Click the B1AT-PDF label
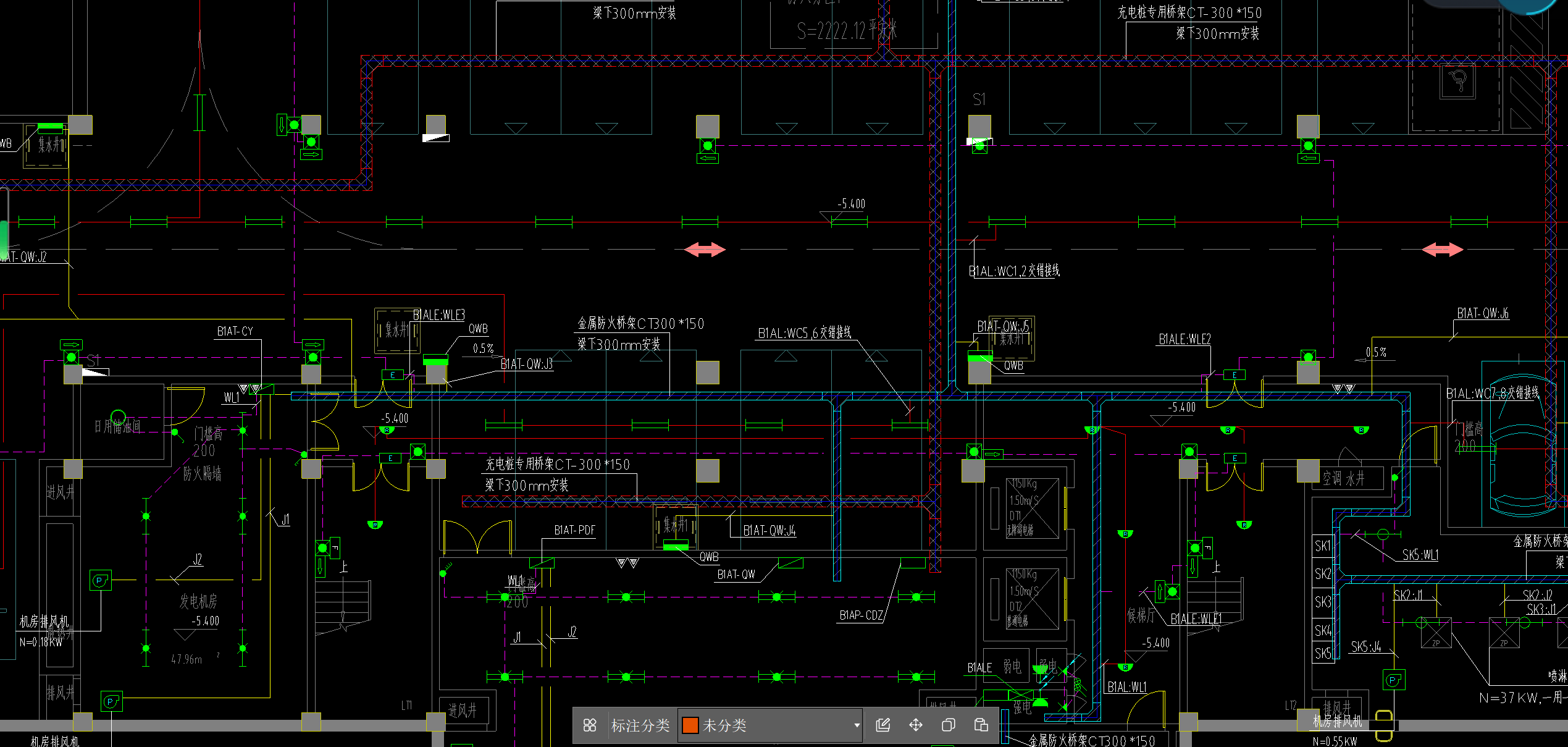Image resolution: width=1568 pixels, height=747 pixels. pos(574,530)
